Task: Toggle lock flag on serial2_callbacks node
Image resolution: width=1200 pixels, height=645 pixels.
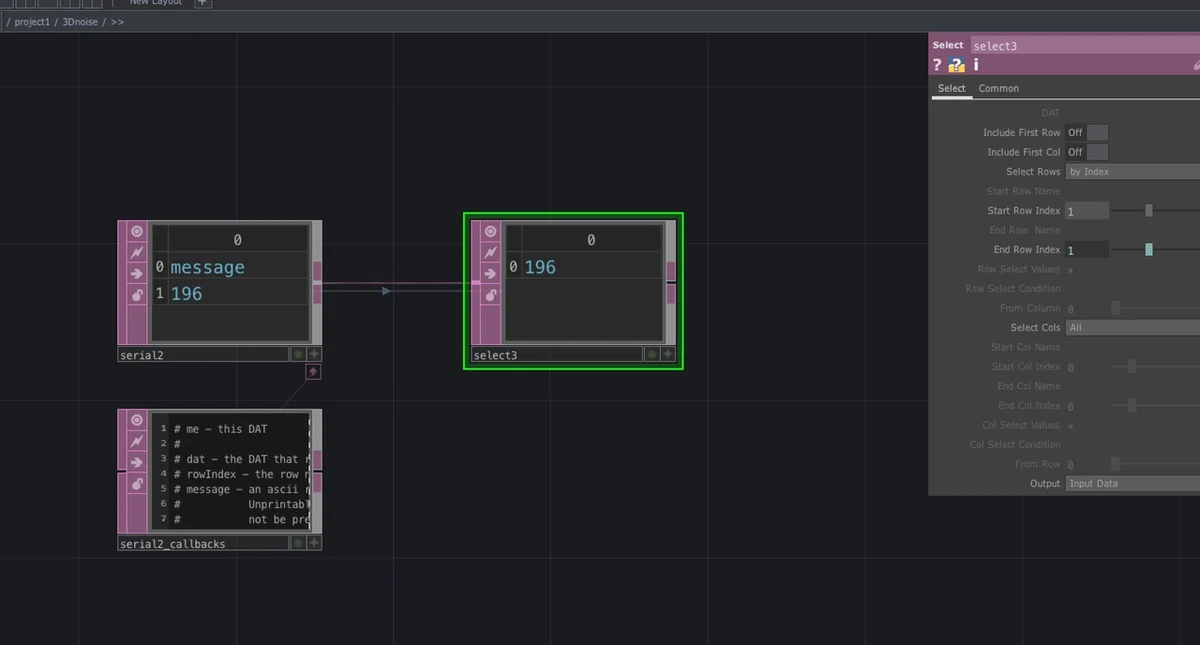Action: click(137, 484)
